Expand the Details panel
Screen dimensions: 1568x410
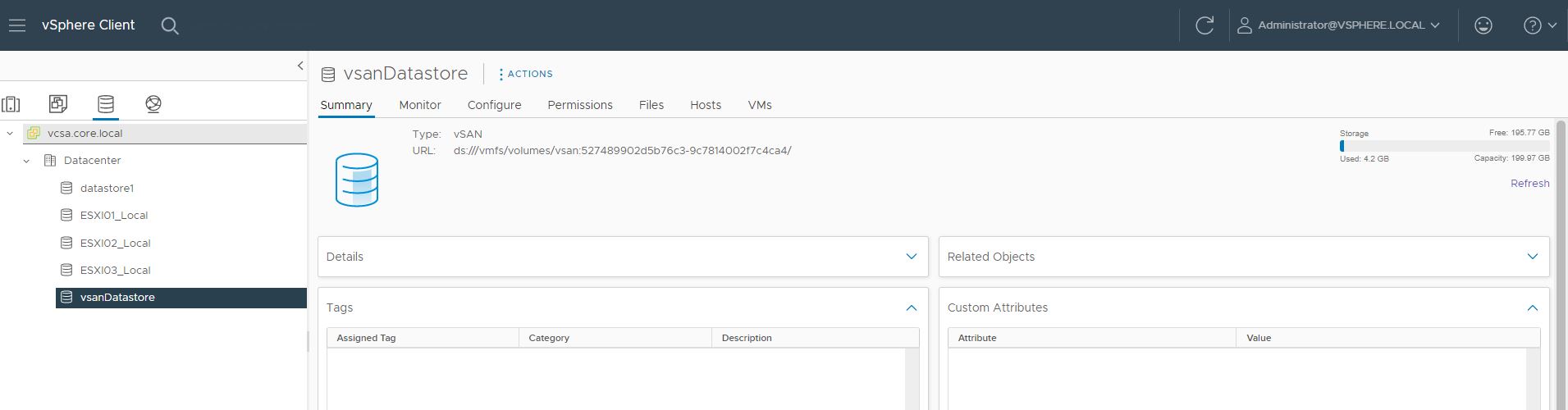click(x=911, y=257)
